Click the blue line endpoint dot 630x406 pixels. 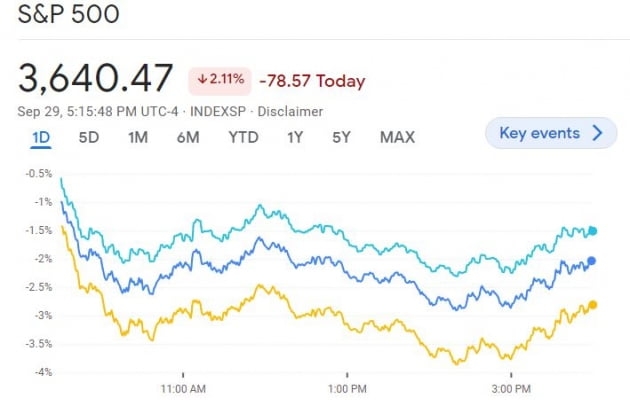point(592,261)
